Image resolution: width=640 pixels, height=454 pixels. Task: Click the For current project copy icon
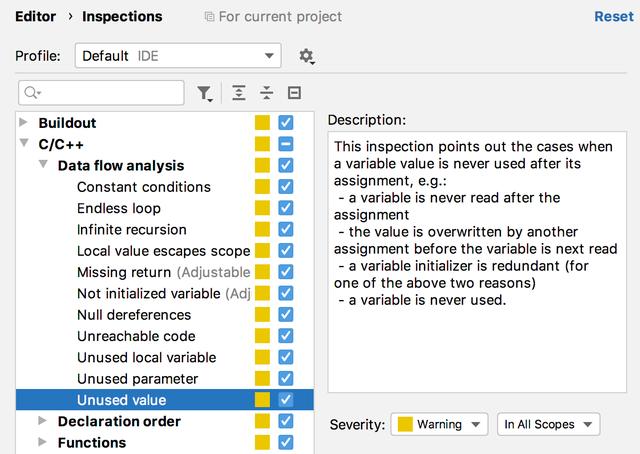click(x=209, y=17)
